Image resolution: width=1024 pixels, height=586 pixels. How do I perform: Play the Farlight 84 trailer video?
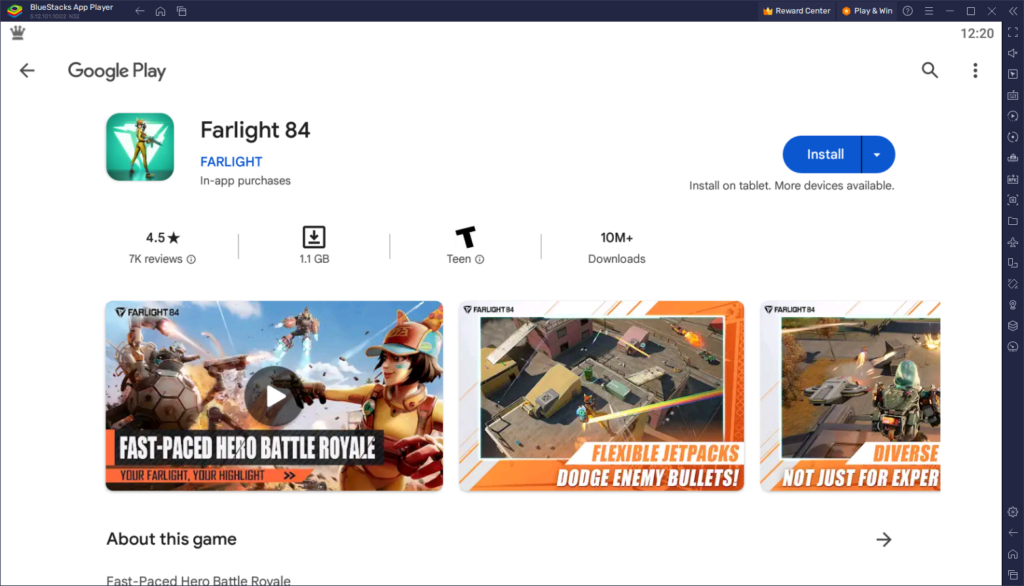click(273, 396)
